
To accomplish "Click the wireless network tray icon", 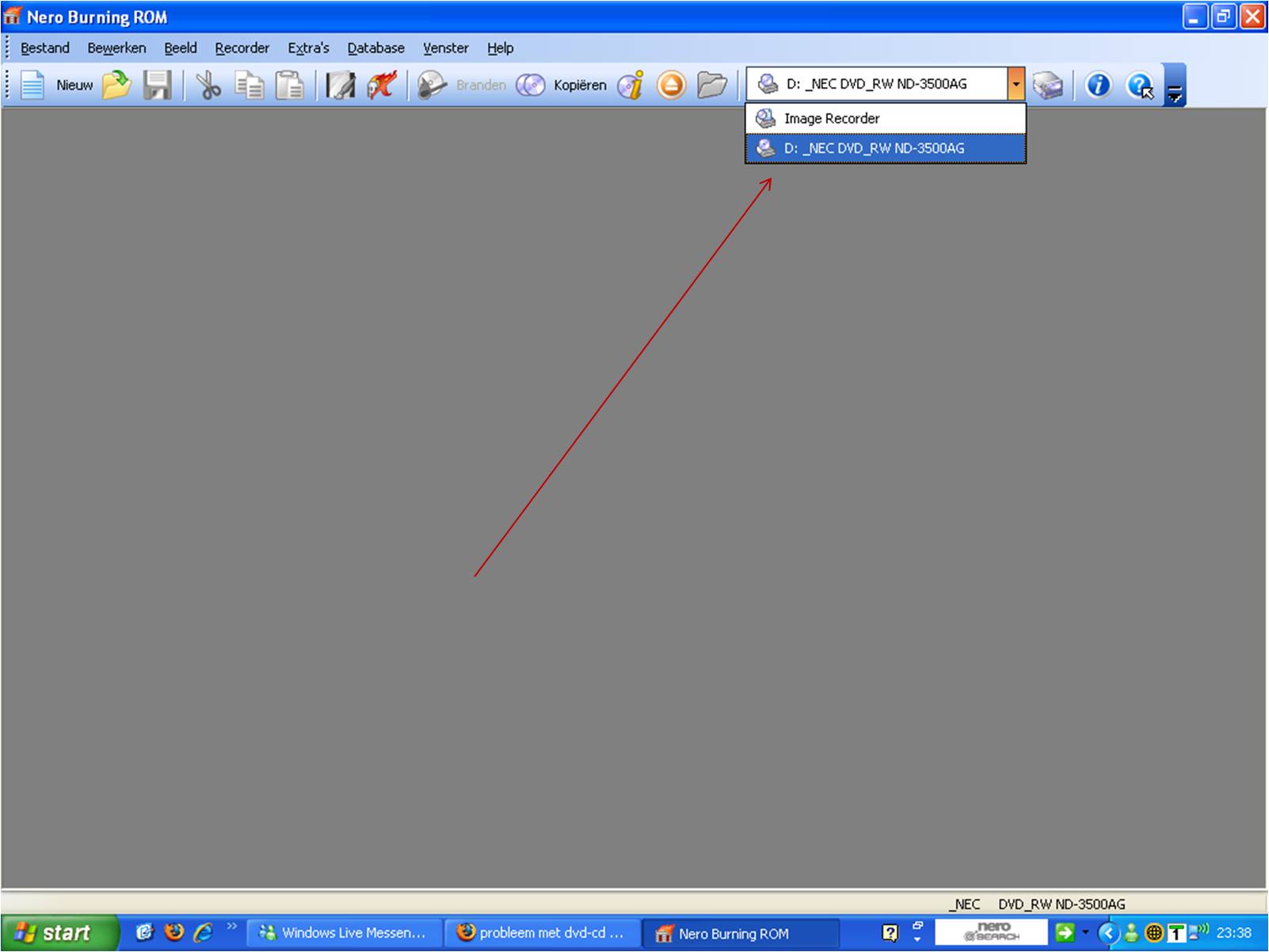I will tap(1199, 931).
